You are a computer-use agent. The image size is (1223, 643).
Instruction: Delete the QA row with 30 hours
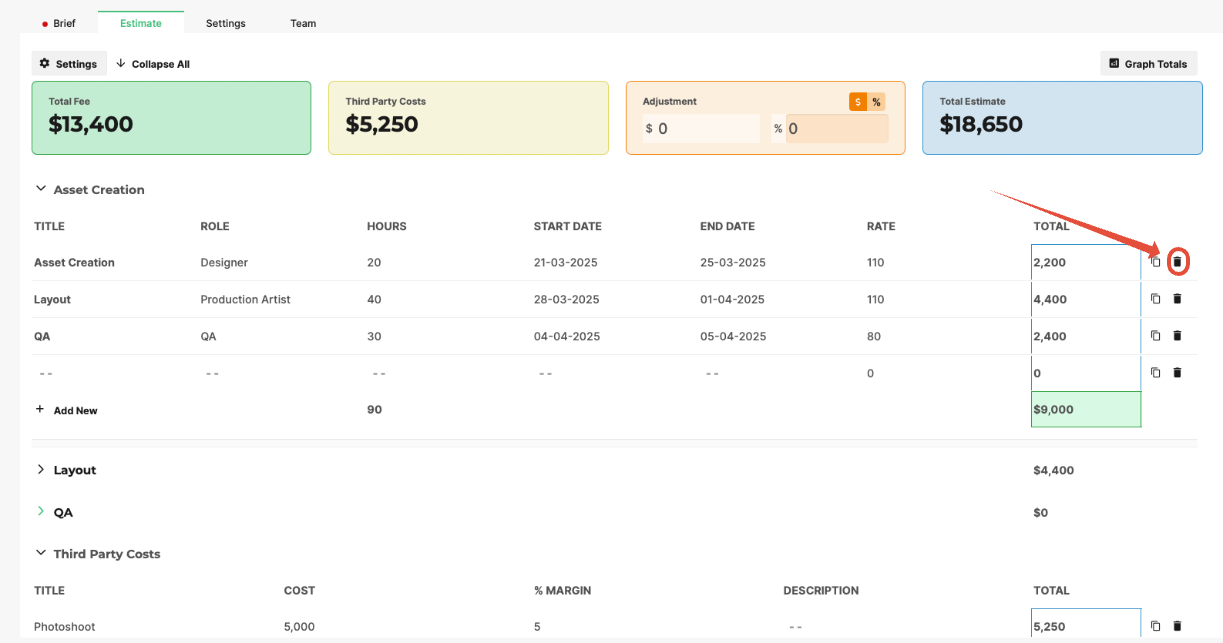coord(1177,335)
